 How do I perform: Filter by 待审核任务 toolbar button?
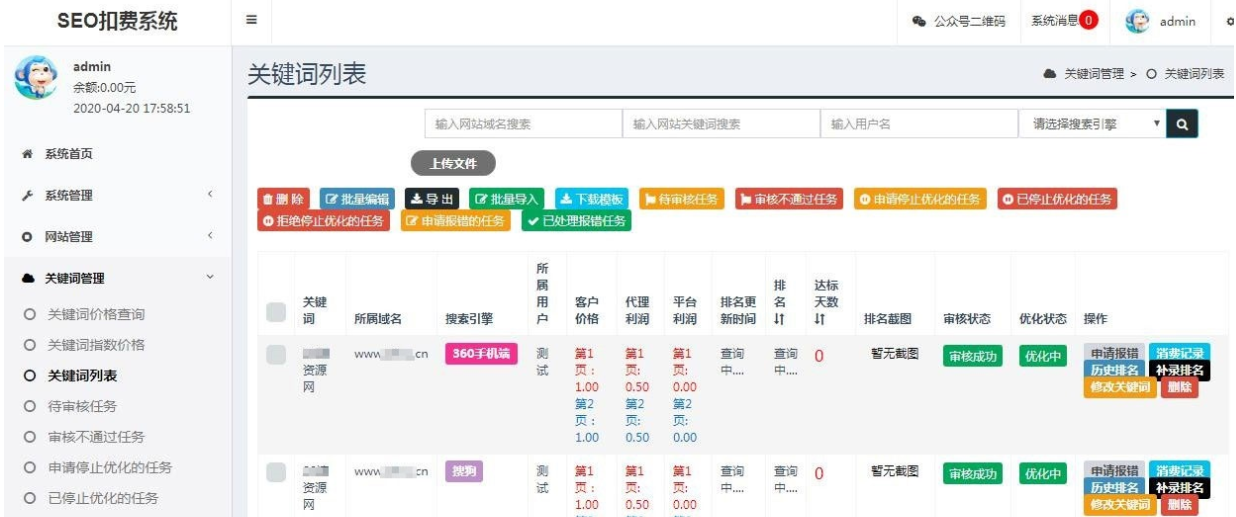click(x=680, y=199)
